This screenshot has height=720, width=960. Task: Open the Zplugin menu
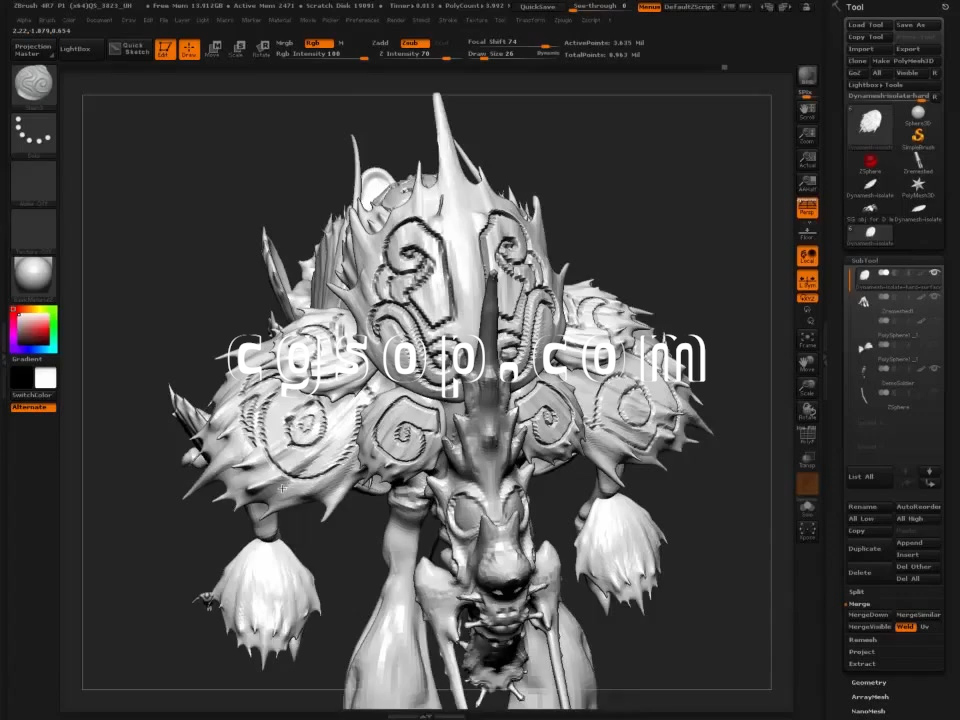coord(563,20)
